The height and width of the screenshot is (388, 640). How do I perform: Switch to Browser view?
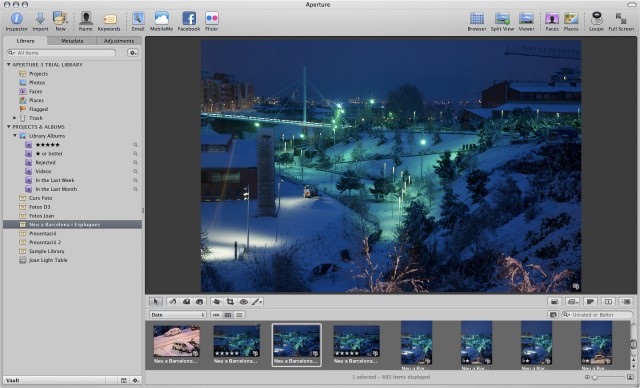pyautogui.click(x=477, y=21)
